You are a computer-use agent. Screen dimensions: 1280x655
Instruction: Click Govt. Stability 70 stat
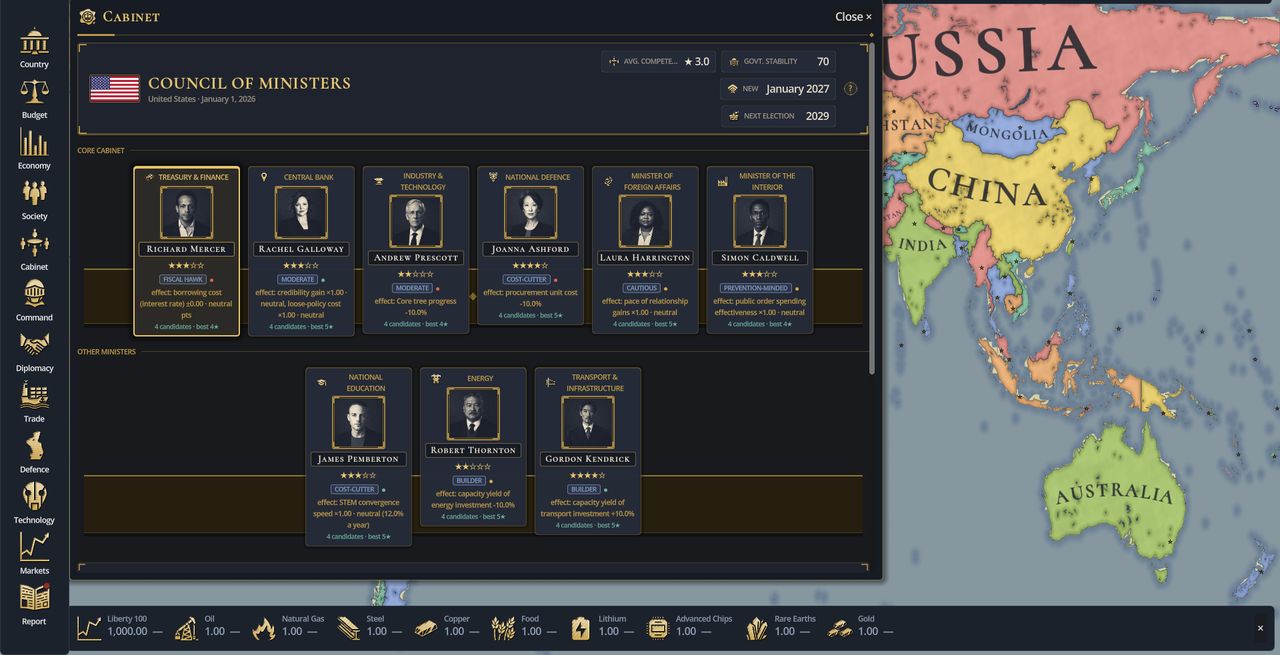779,62
